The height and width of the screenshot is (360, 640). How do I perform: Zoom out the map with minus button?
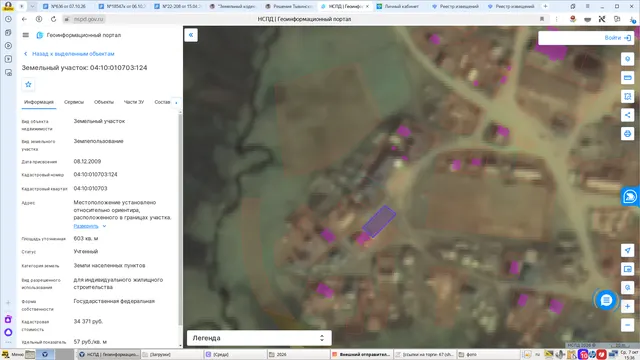(627, 325)
